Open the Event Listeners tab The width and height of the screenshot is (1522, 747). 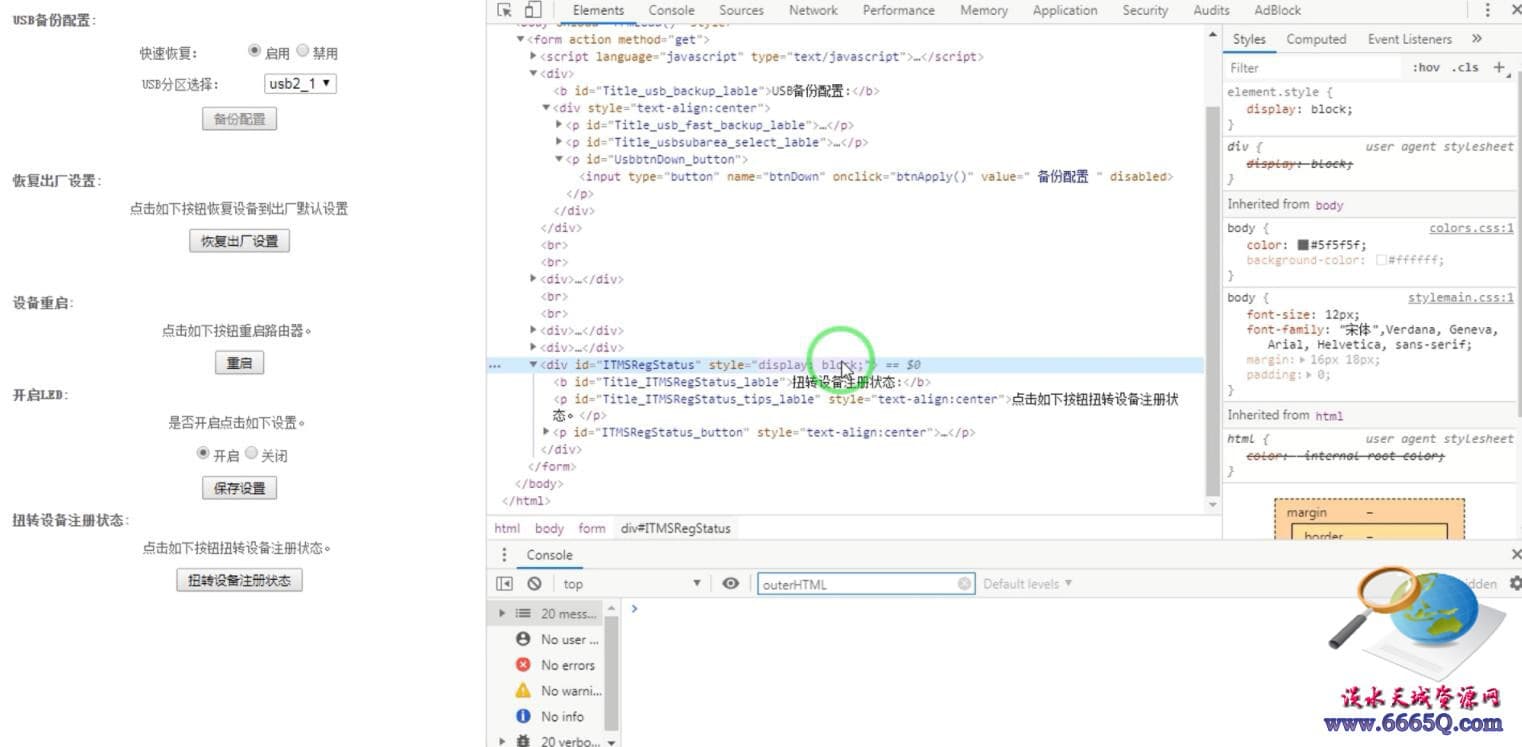tap(1409, 39)
